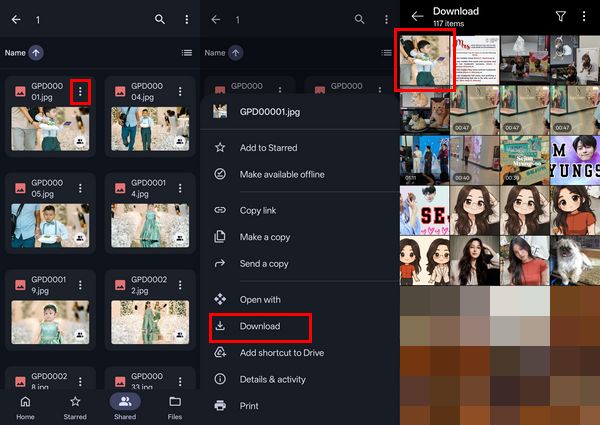Go back from the Download gallery
This screenshot has width=600, height=425.
(x=417, y=16)
